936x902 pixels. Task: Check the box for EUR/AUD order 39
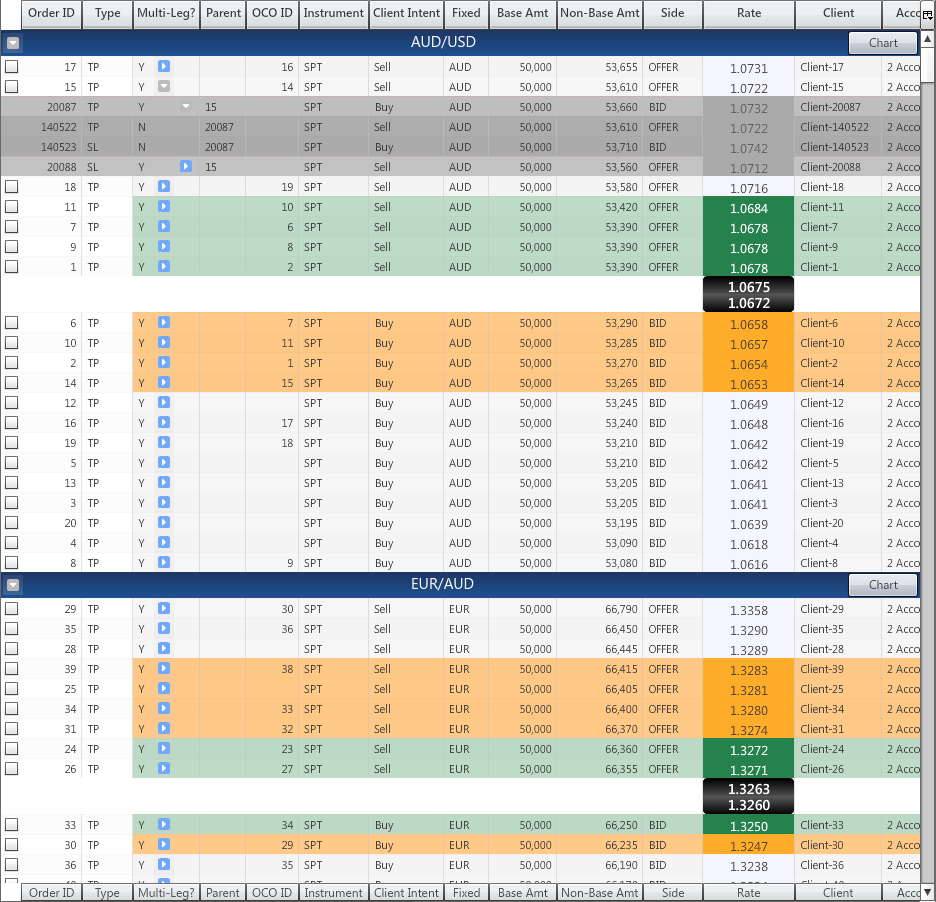pos(12,669)
